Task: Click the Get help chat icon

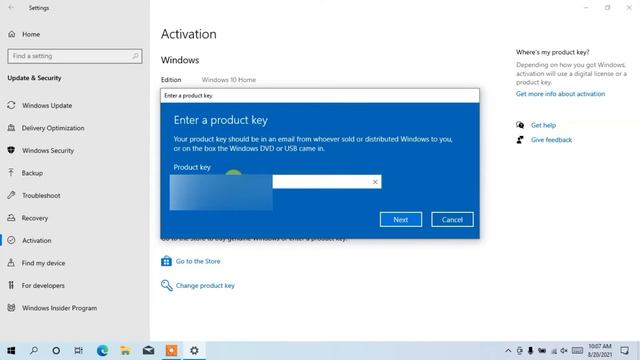Action: pyautogui.click(x=520, y=125)
